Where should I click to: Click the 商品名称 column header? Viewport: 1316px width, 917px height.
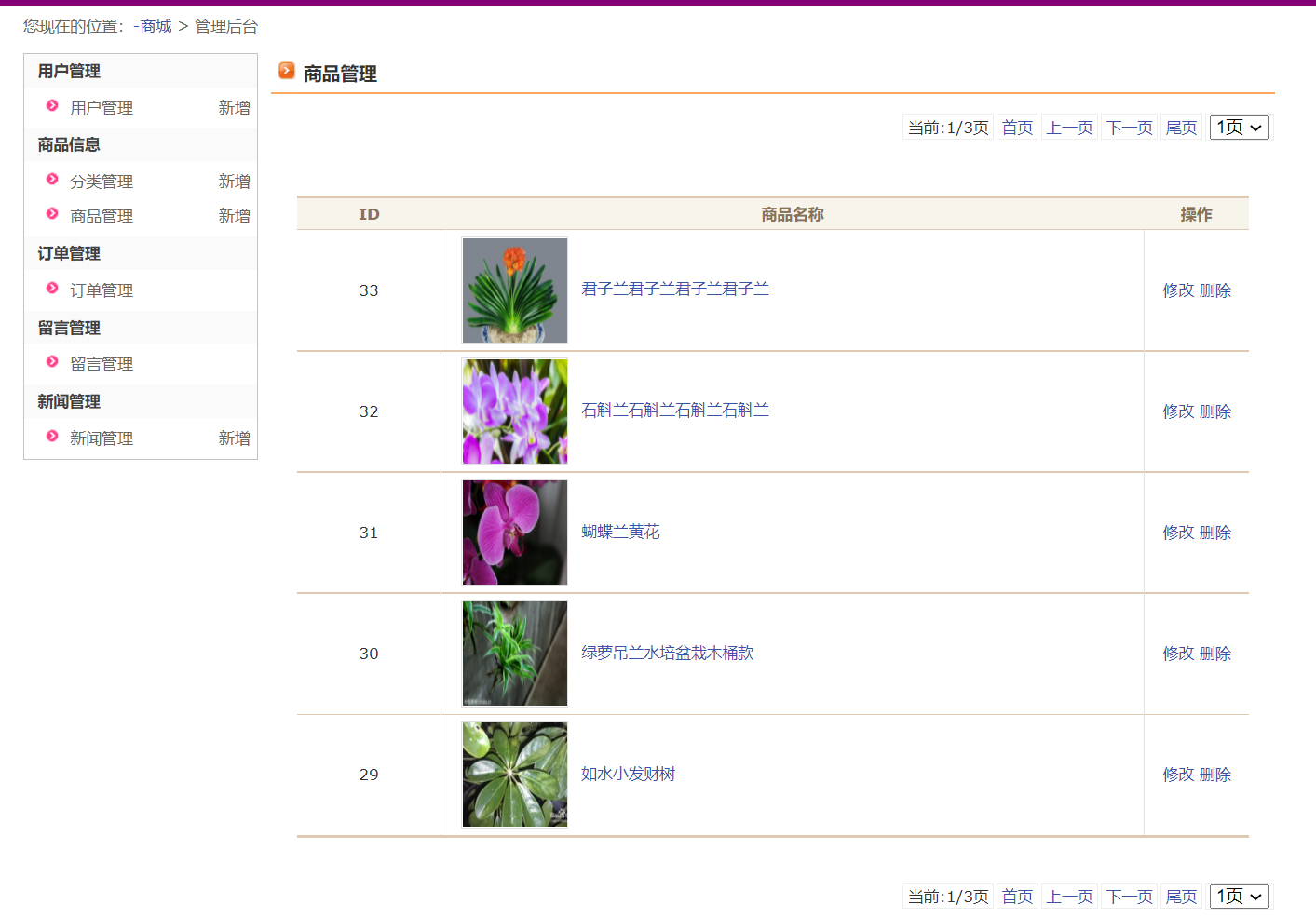click(x=793, y=214)
